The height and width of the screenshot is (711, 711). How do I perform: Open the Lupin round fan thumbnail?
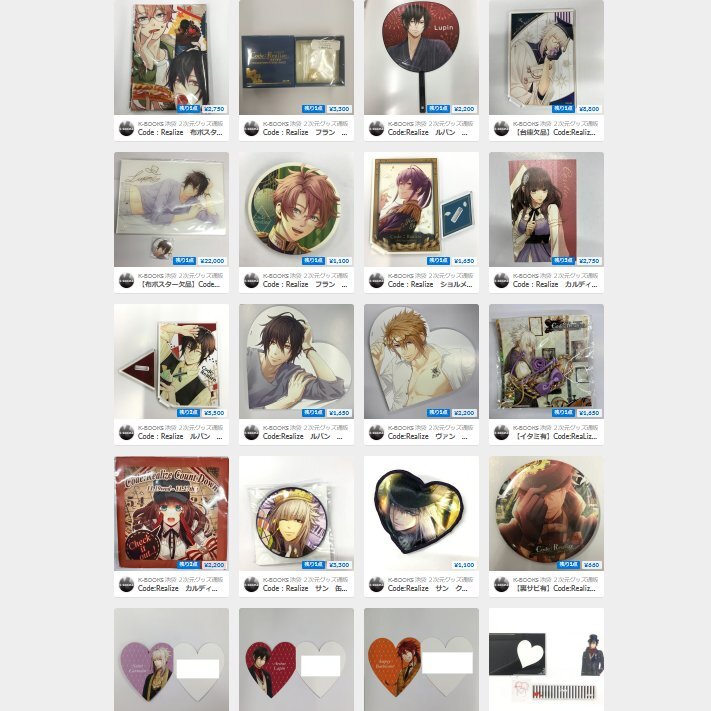421,57
